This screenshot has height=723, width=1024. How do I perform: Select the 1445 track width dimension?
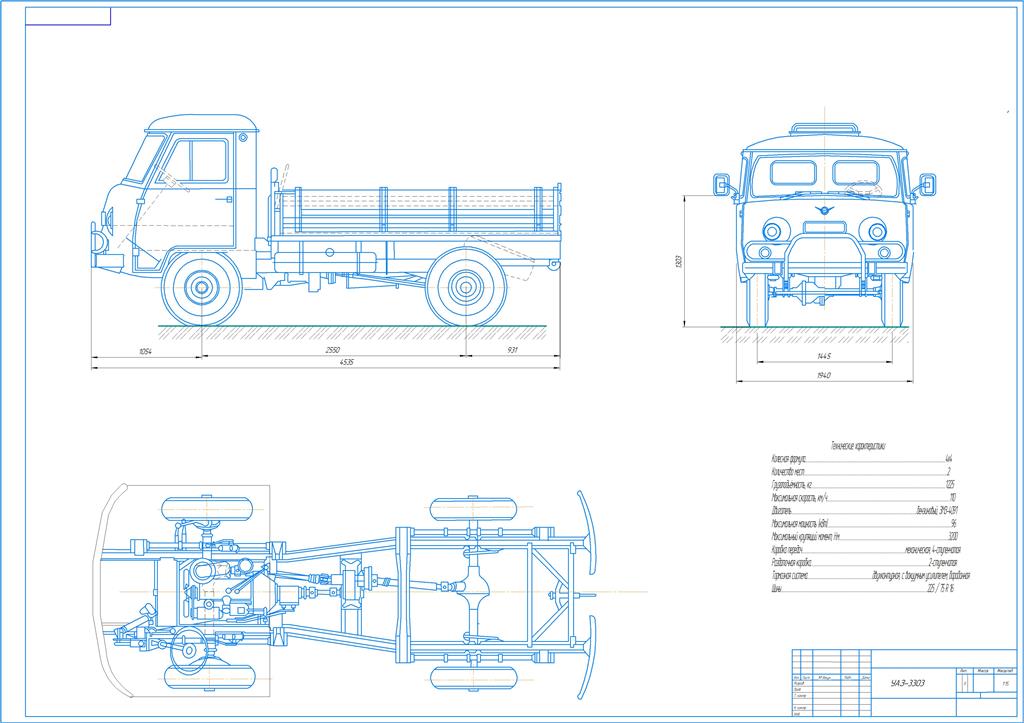coord(824,356)
